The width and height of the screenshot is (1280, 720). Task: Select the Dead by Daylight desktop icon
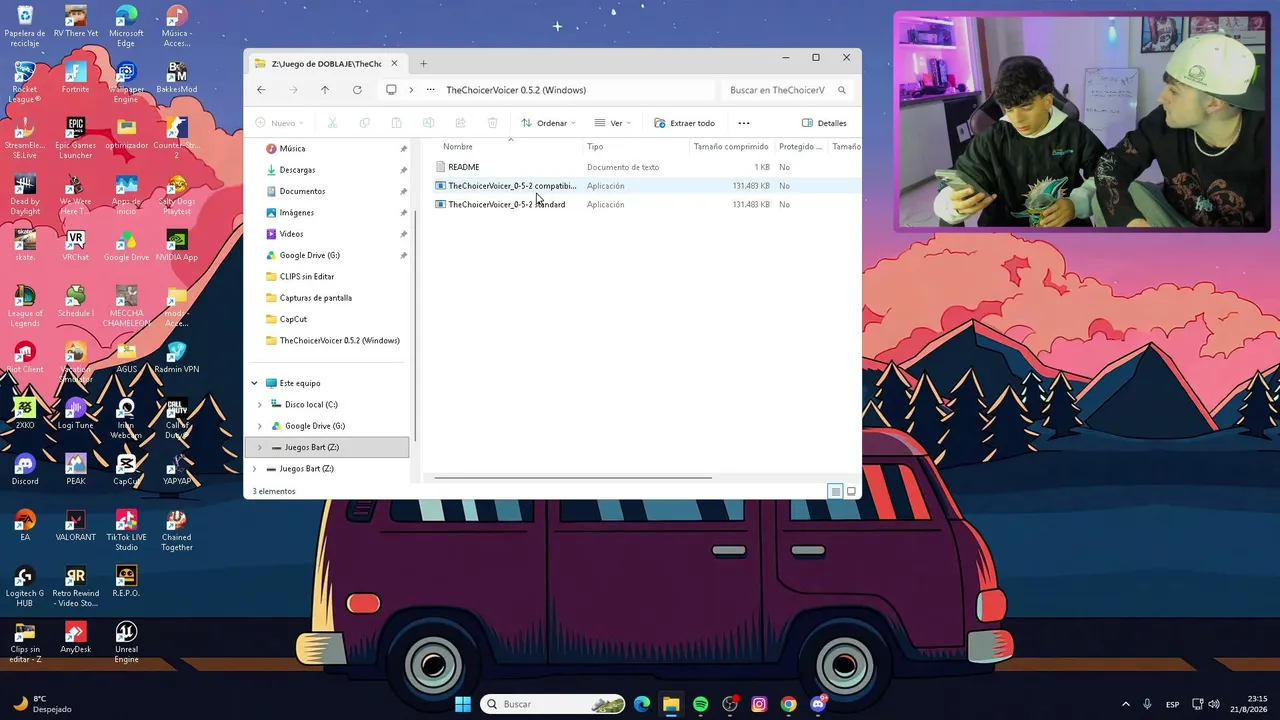coord(25,195)
